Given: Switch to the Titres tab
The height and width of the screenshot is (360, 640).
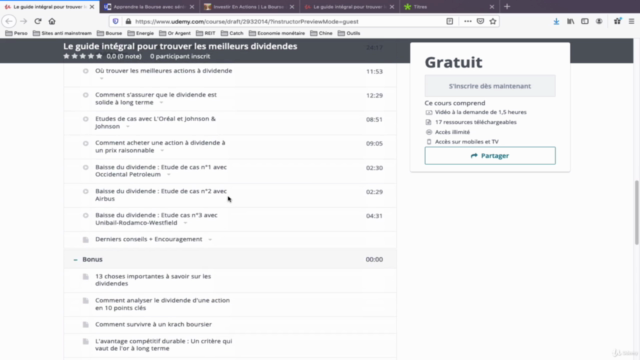Looking at the screenshot, I should pyautogui.click(x=449, y=7).
